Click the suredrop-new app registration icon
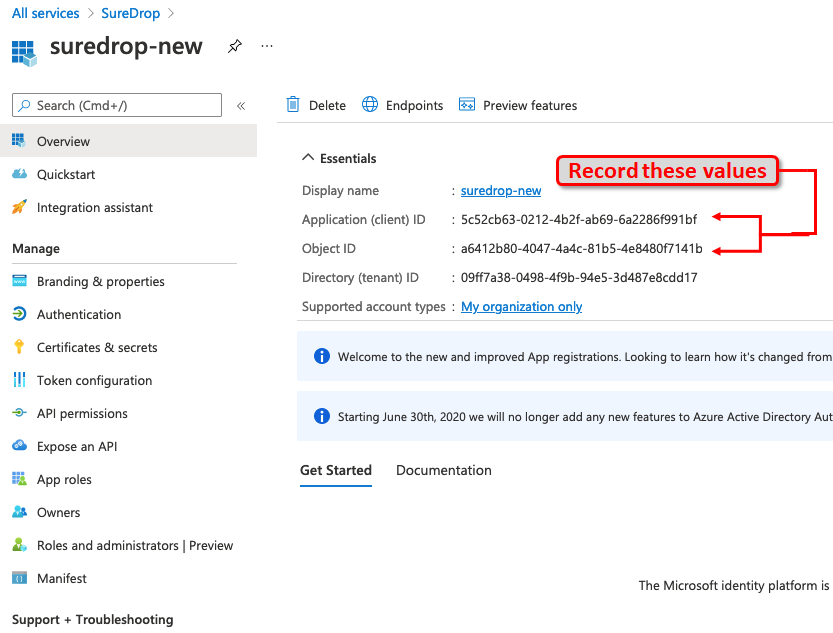833x633 pixels. (24, 53)
